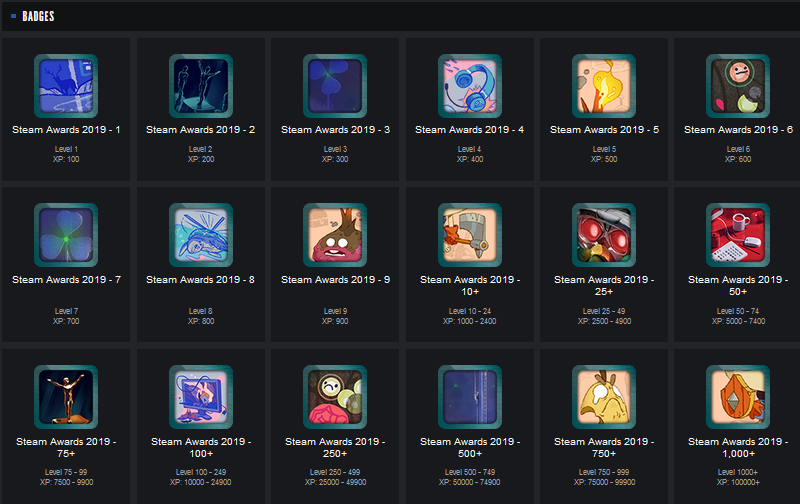Open the Steam Awards 2019 - 4 headphones badge

469,86
